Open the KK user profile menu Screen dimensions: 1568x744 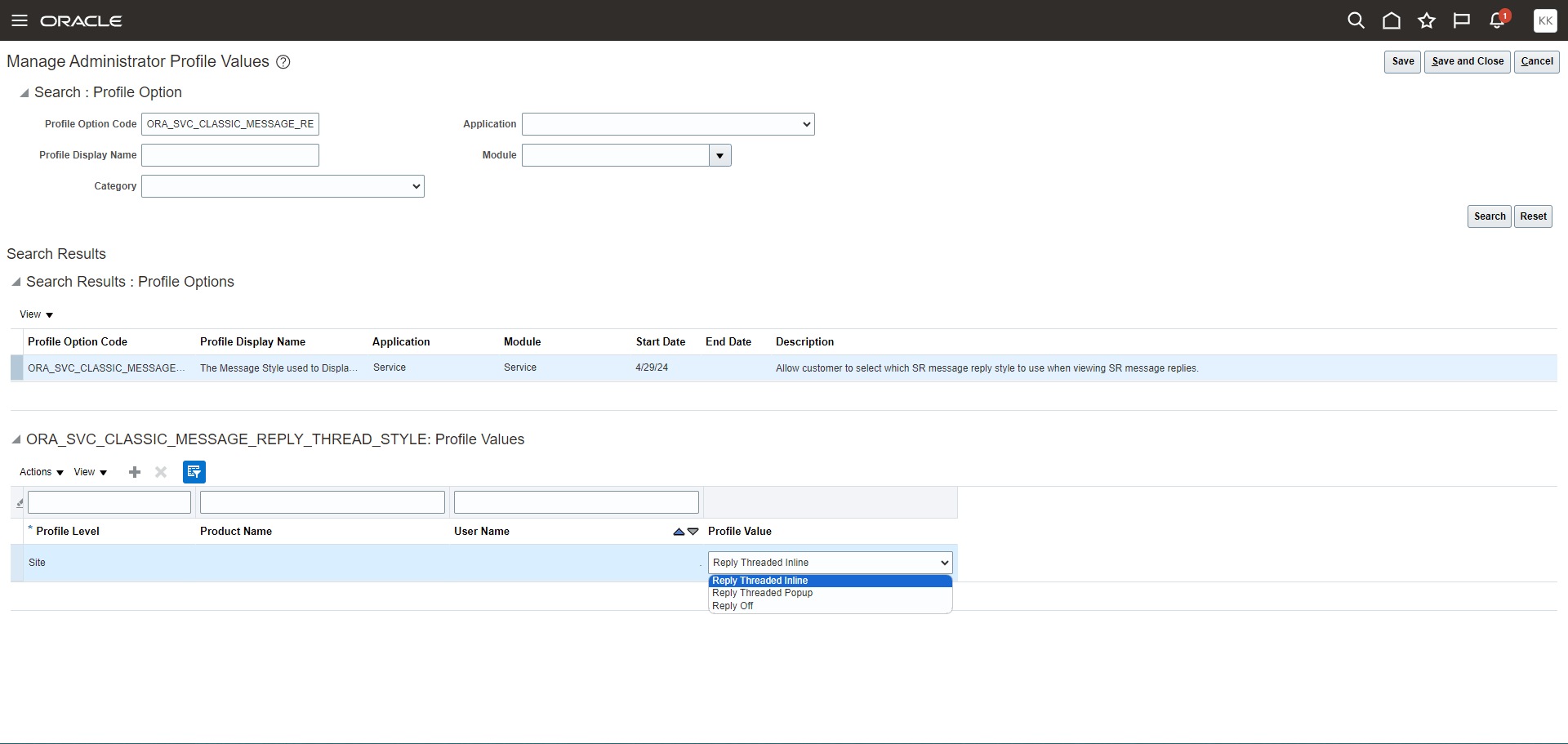click(x=1545, y=20)
